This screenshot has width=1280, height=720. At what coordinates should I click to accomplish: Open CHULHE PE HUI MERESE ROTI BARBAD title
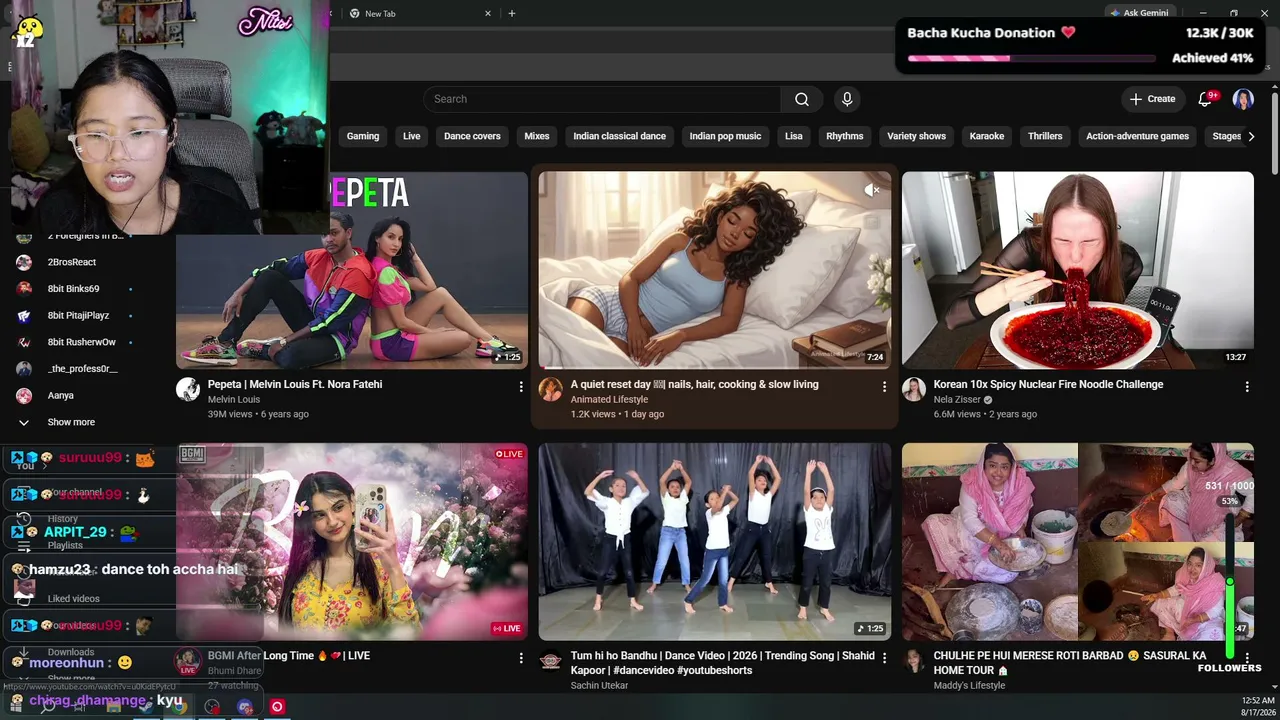(1070, 663)
